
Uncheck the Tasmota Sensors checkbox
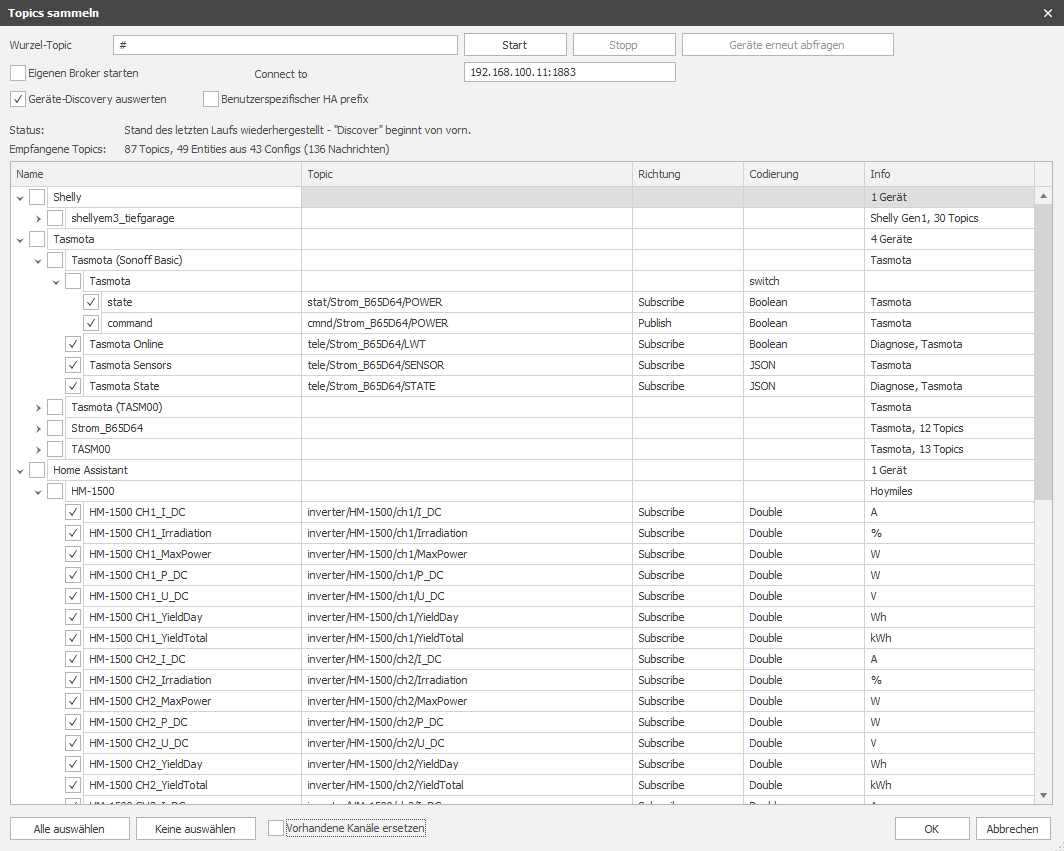[x=73, y=365]
